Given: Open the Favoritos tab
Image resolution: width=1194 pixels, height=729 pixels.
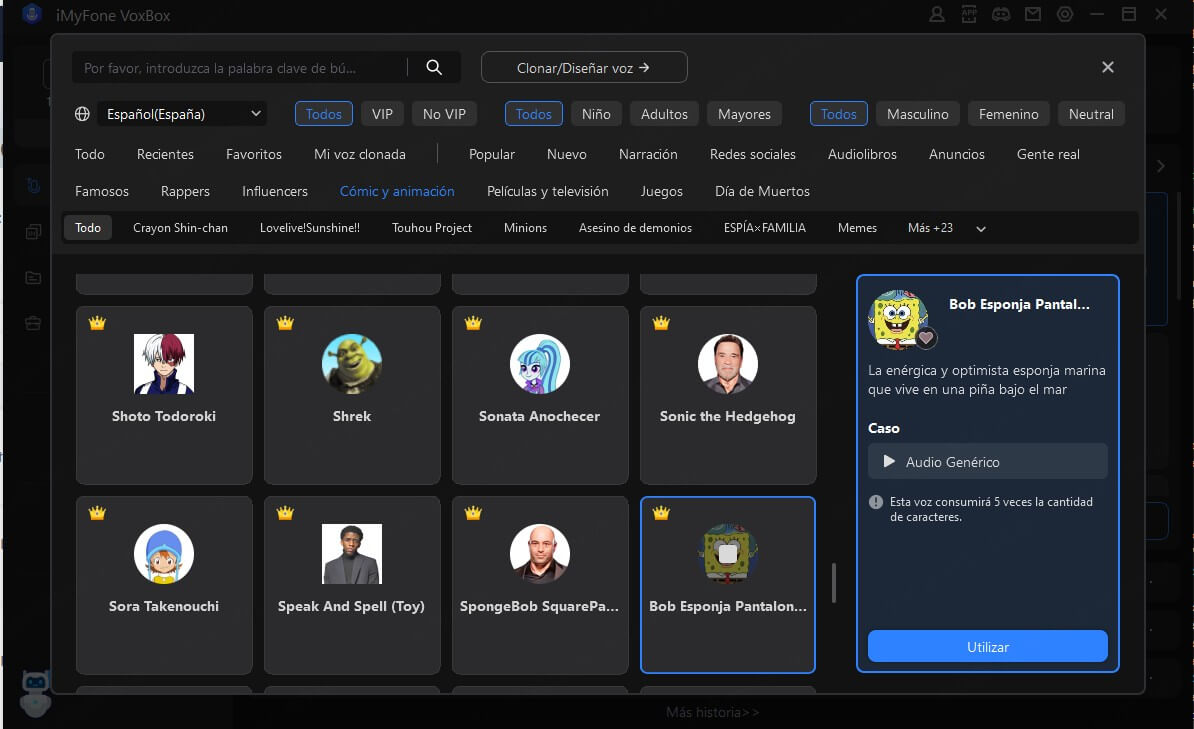Looking at the screenshot, I should [254, 154].
